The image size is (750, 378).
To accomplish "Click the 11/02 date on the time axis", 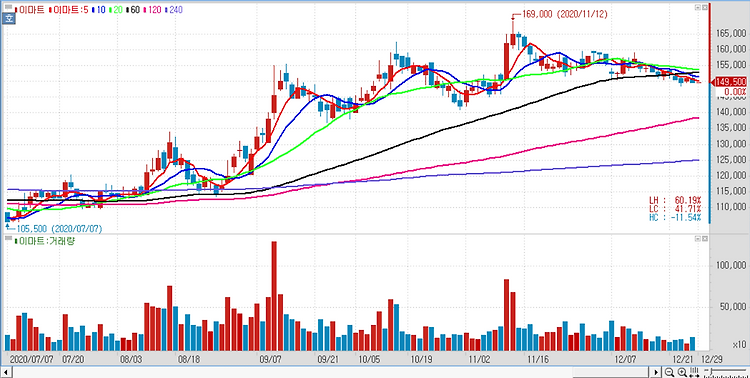I will tap(479, 358).
